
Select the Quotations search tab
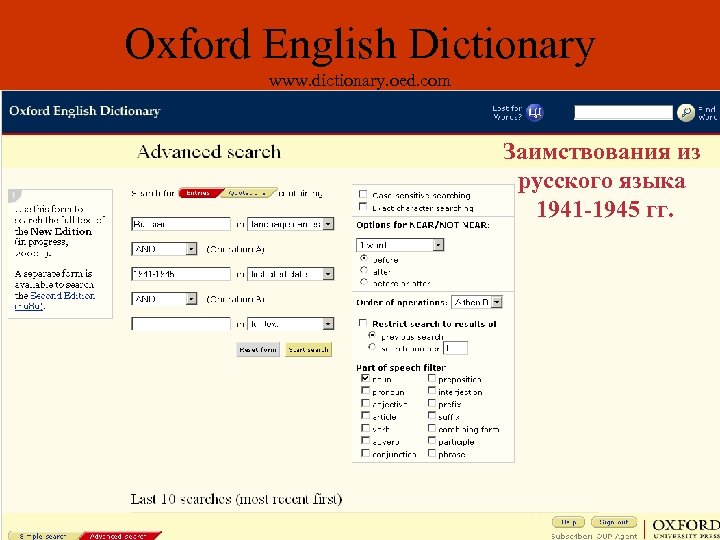pos(248,193)
